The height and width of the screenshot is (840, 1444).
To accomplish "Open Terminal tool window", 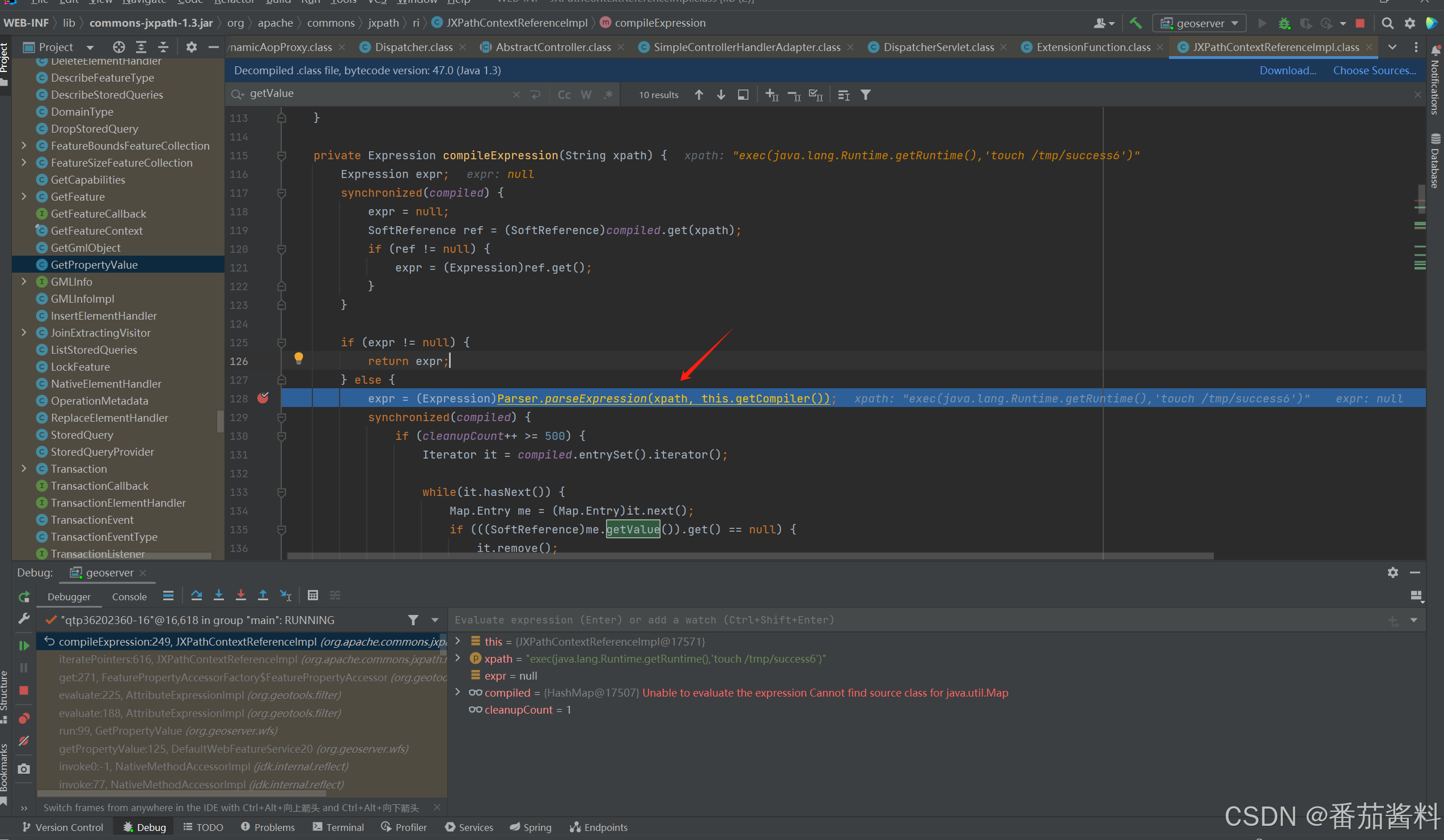I will (338, 828).
